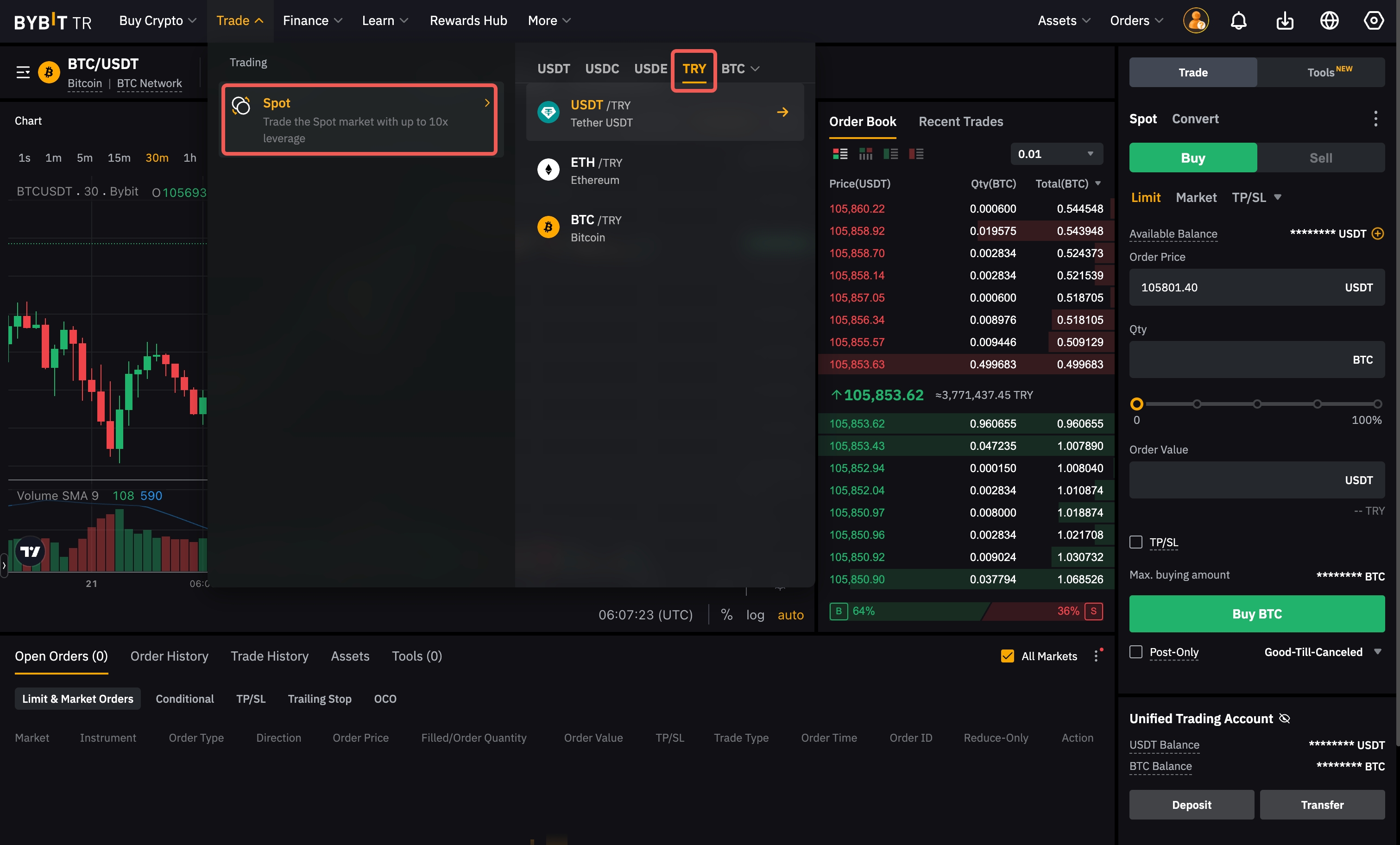Select the sell-orders-only order book view icon
Screen dimensions: 1400x845
pos(916,154)
